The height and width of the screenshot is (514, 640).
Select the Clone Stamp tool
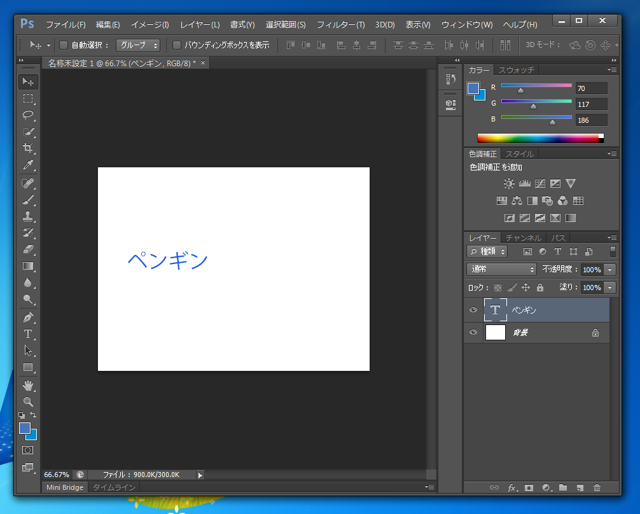pyautogui.click(x=28, y=216)
